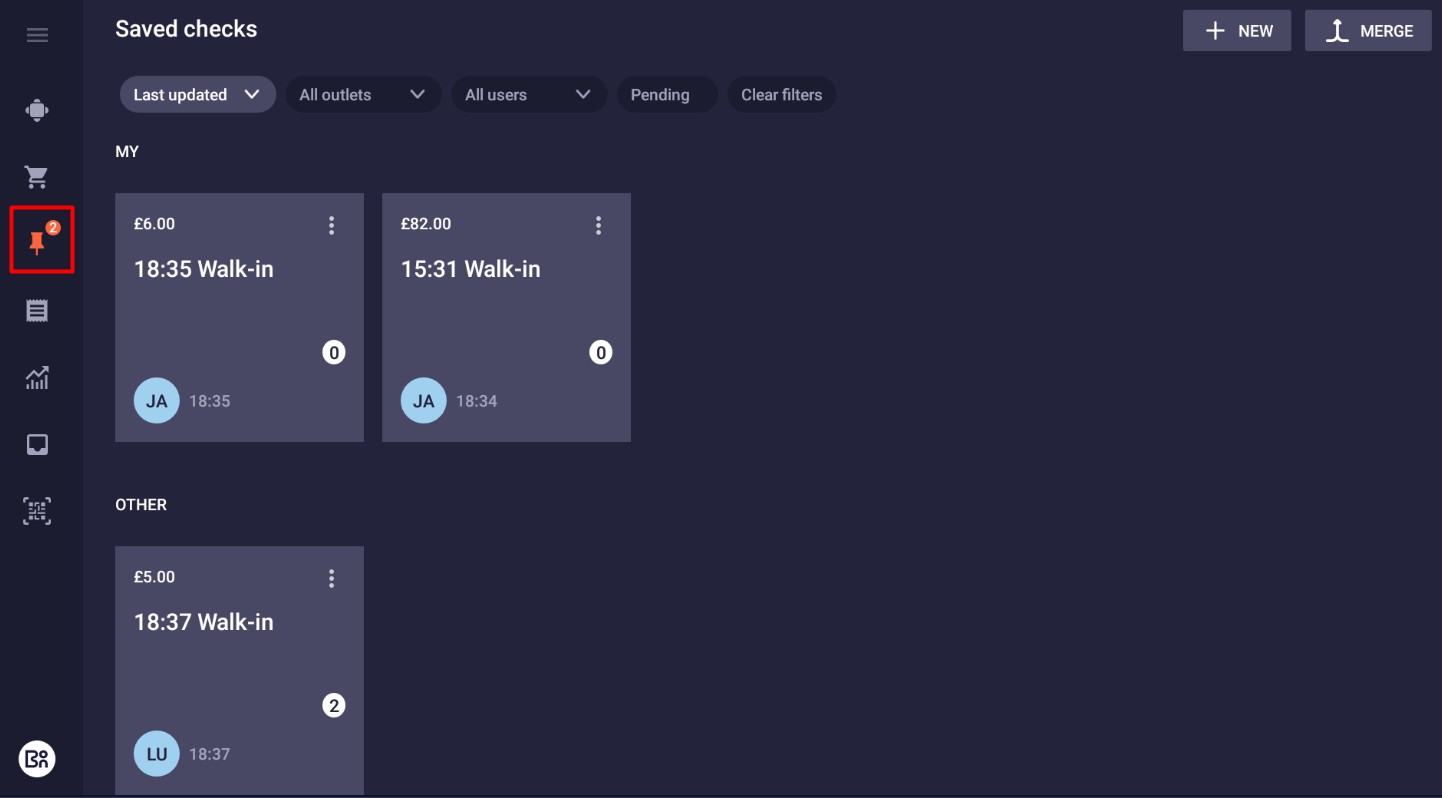Open the customer display icon
This screenshot has height=798, width=1442.
pos(37,444)
